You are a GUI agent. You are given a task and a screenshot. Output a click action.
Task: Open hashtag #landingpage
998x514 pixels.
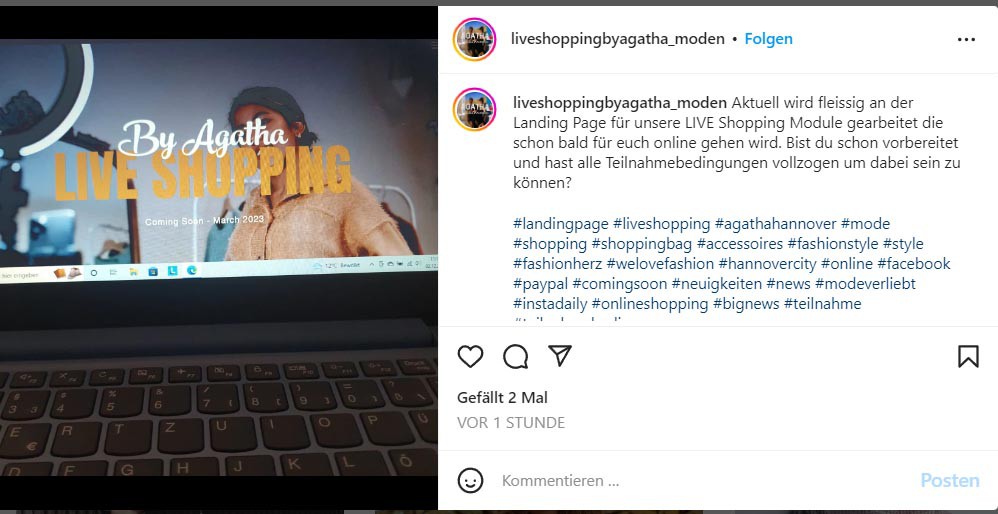tap(560, 224)
